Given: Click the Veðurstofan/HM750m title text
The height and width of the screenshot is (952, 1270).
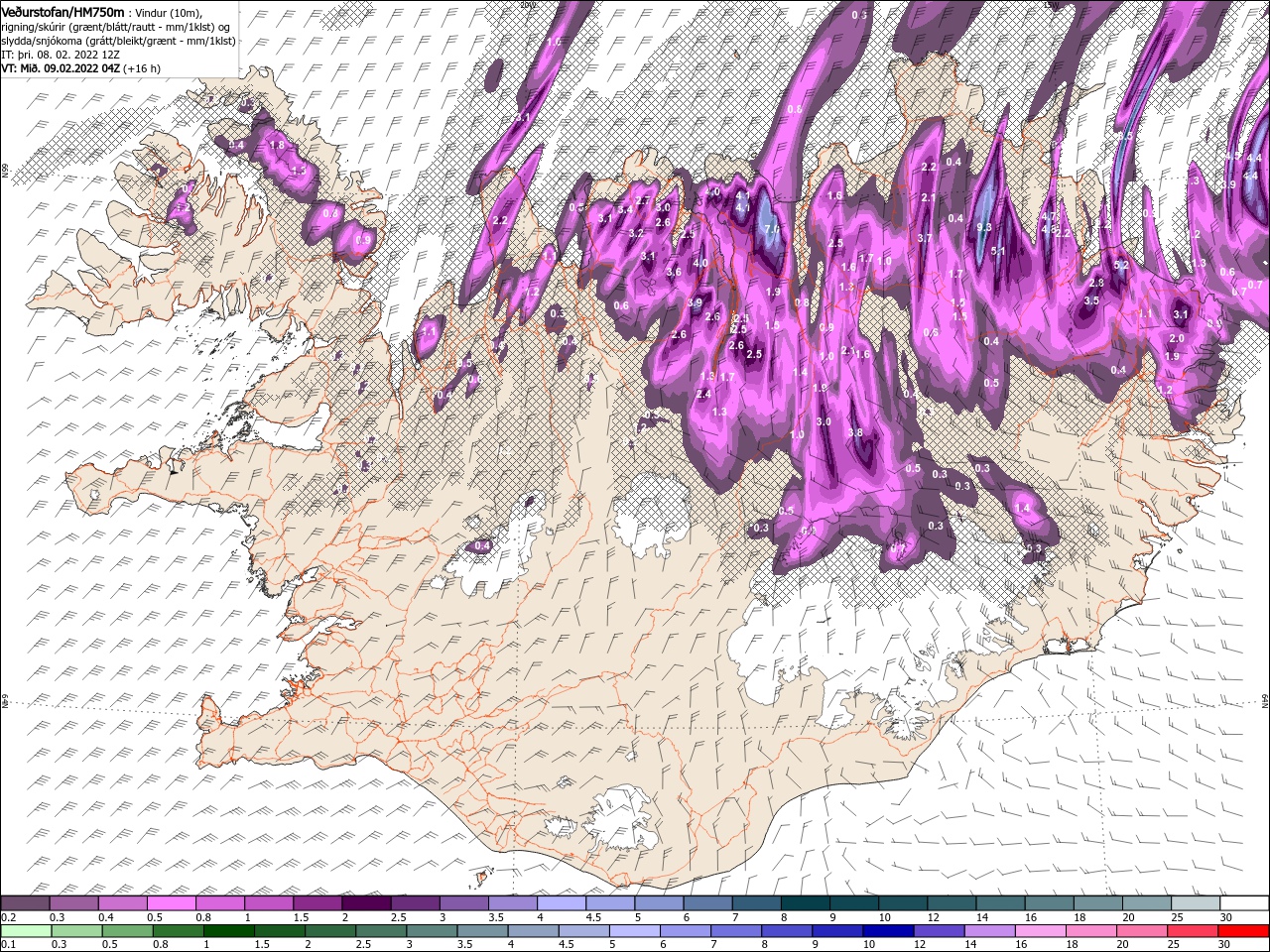Looking at the screenshot, I should 63,11.
